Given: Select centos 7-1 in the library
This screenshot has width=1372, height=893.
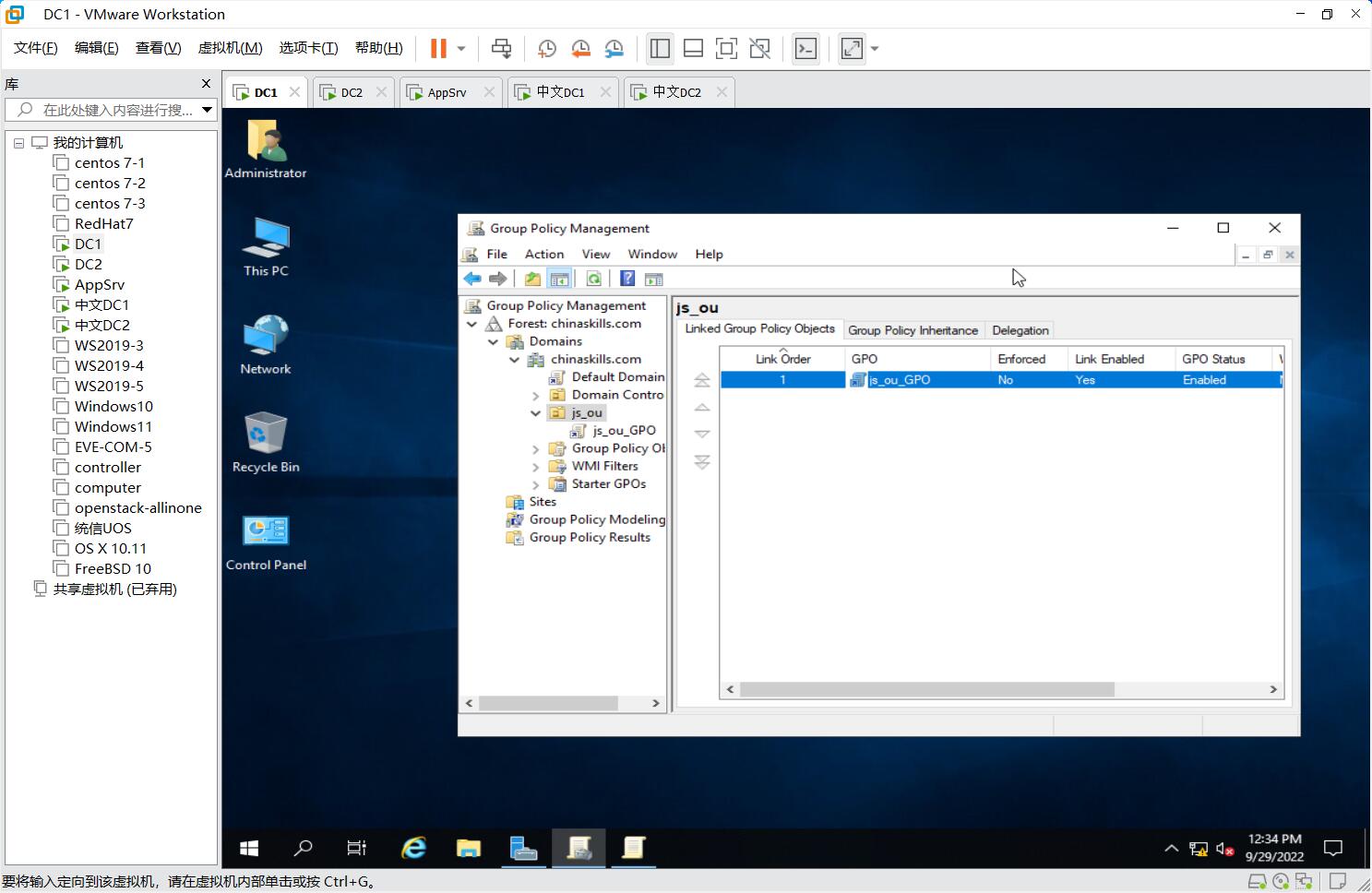Looking at the screenshot, I should [x=109, y=162].
